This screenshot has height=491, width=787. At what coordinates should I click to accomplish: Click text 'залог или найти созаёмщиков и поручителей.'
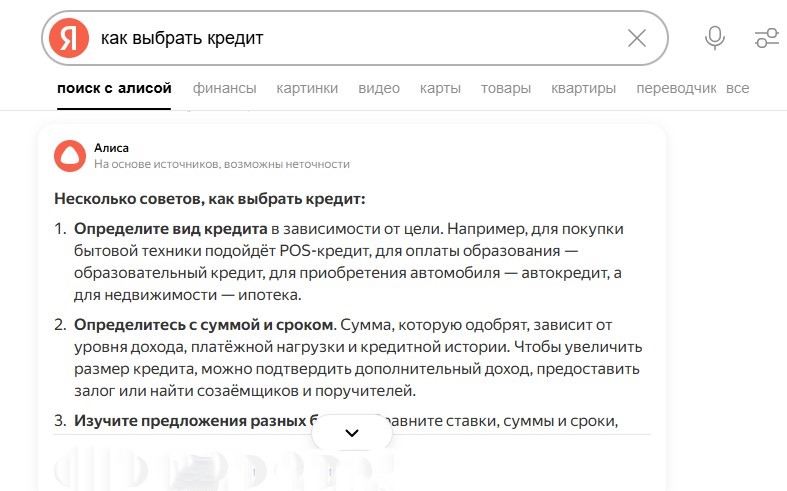coord(245,391)
